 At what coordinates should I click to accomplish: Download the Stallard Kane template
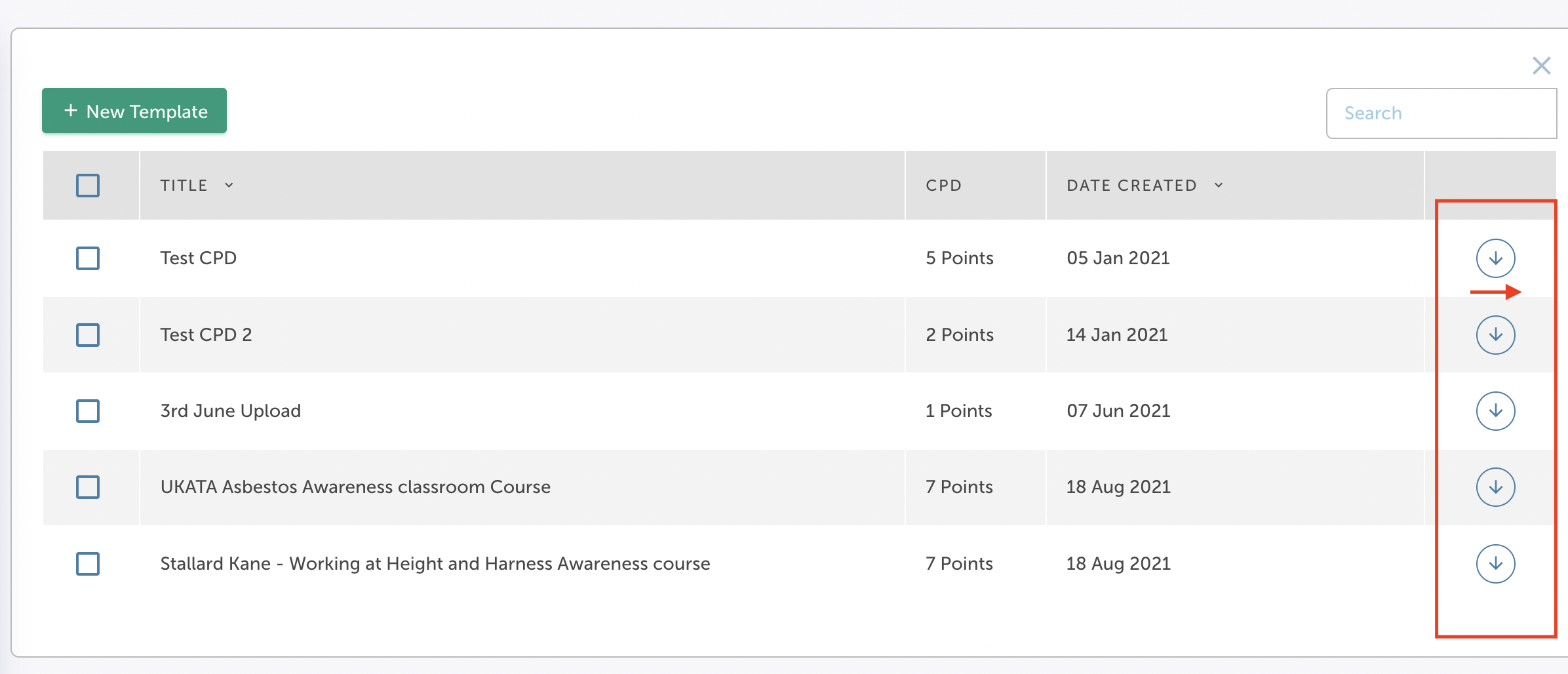point(1495,564)
